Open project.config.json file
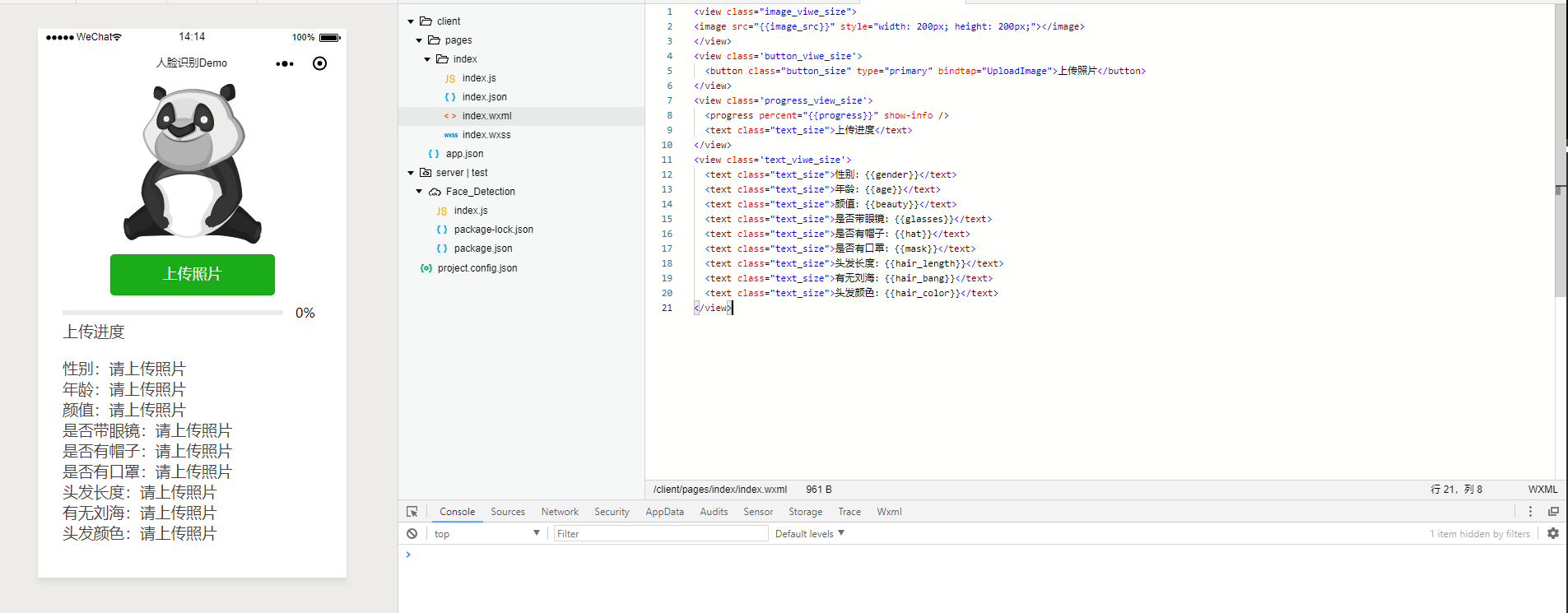 click(477, 268)
